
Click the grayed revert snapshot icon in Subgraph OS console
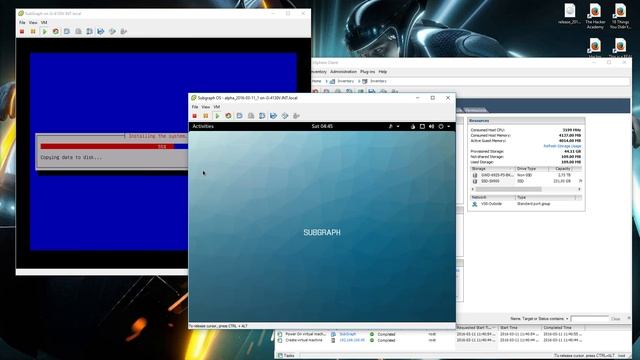click(251, 116)
